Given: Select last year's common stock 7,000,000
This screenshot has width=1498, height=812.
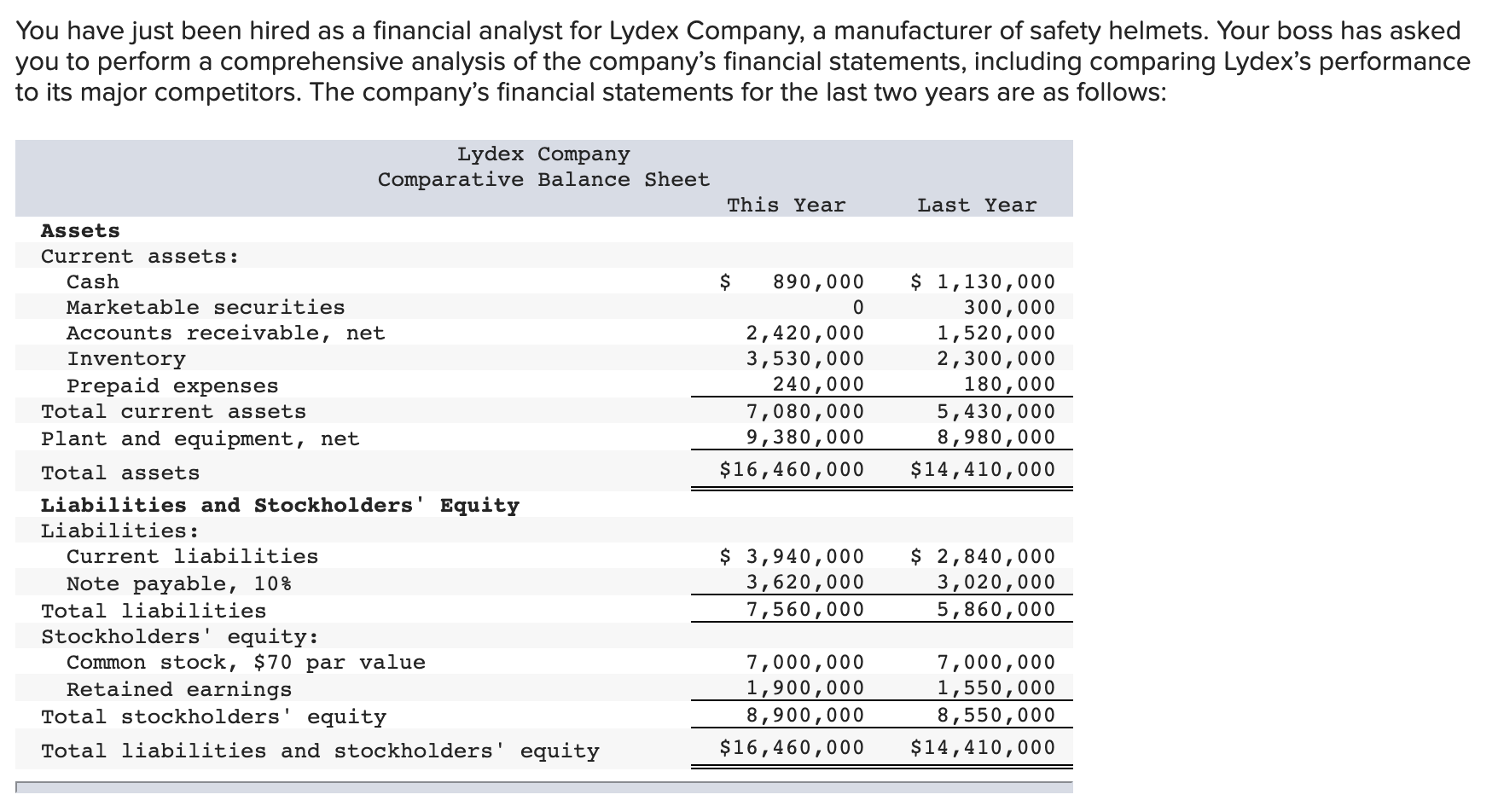Looking at the screenshot, I should click(996, 663).
